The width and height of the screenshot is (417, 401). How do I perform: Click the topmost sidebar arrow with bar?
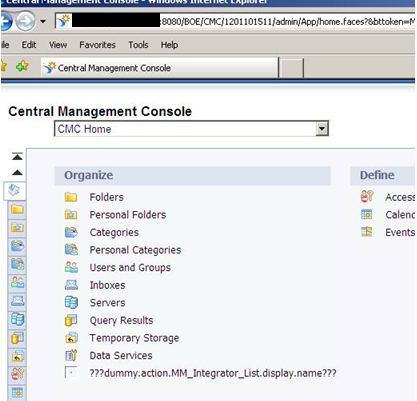[17, 156]
